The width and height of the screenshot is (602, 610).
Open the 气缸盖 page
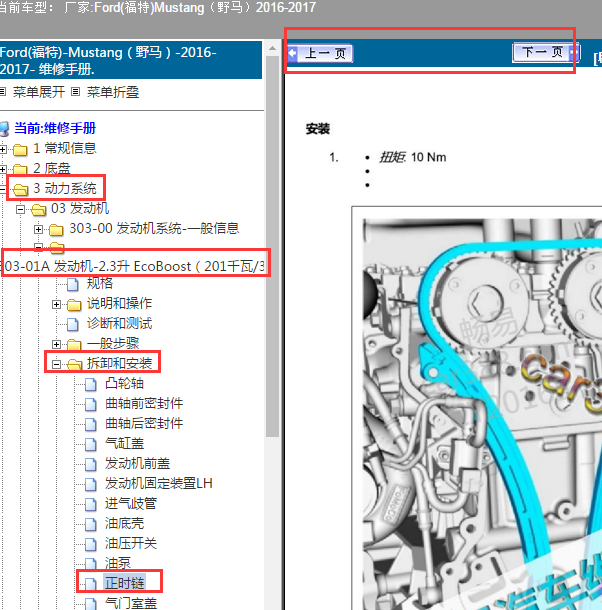click(125, 443)
